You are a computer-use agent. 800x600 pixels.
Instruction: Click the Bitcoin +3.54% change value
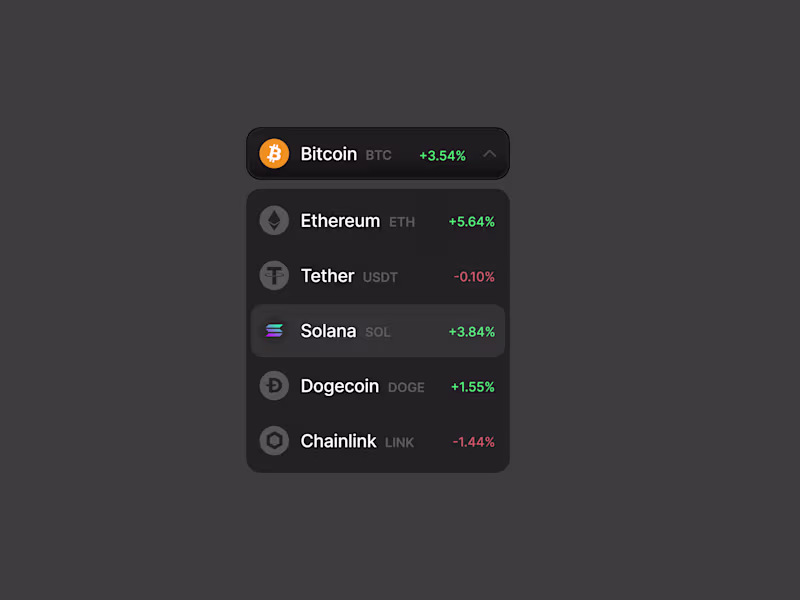442,155
